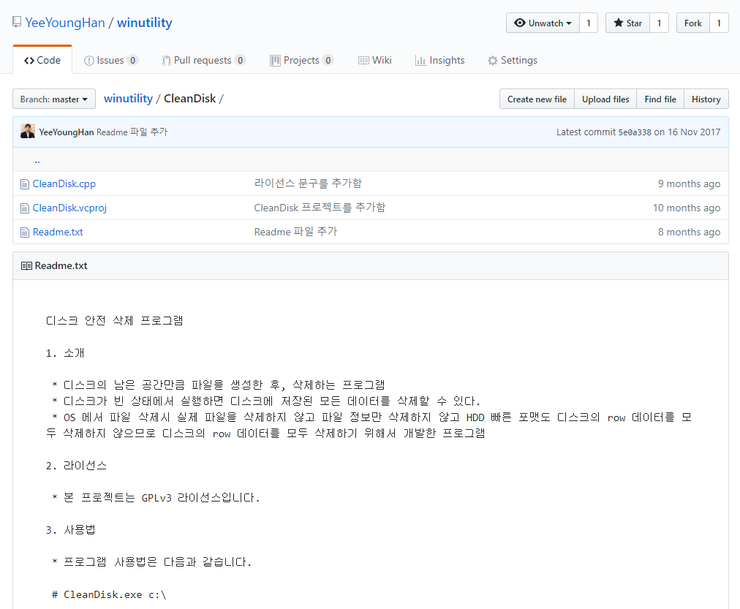Go to the Projects tab
Viewport: 740px width, 609px height.
coord(301,60)
